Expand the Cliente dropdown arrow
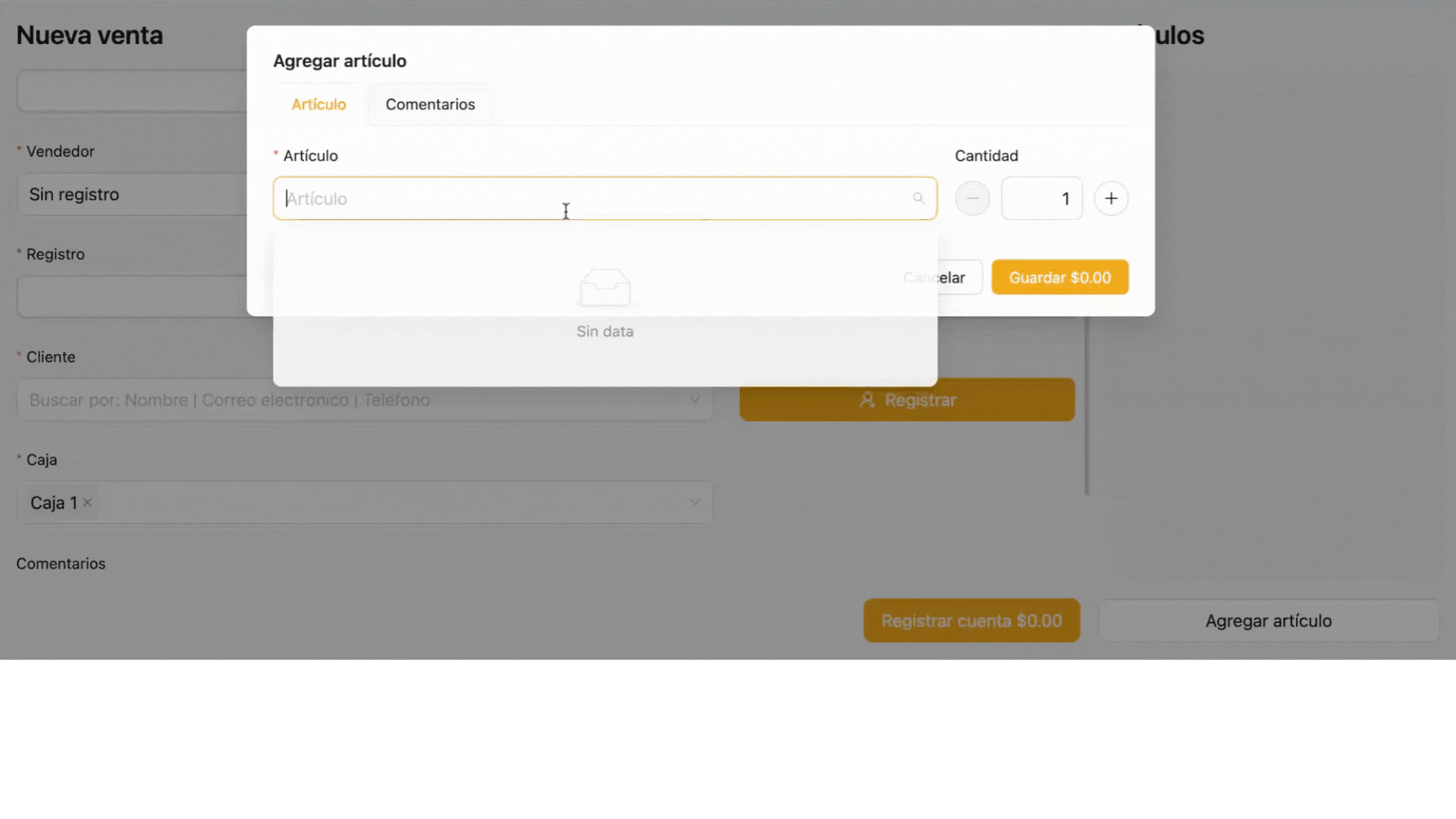The image size is (1456, 819). point(694,400)
